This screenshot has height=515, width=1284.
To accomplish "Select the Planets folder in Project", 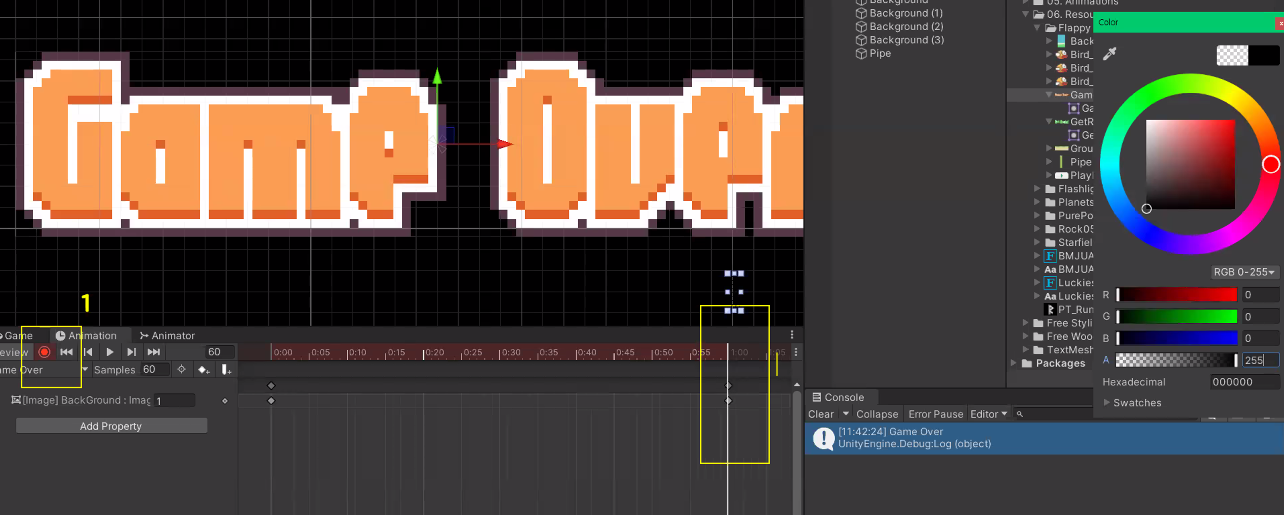I will pyautogui.click(x=1069, y=202).
